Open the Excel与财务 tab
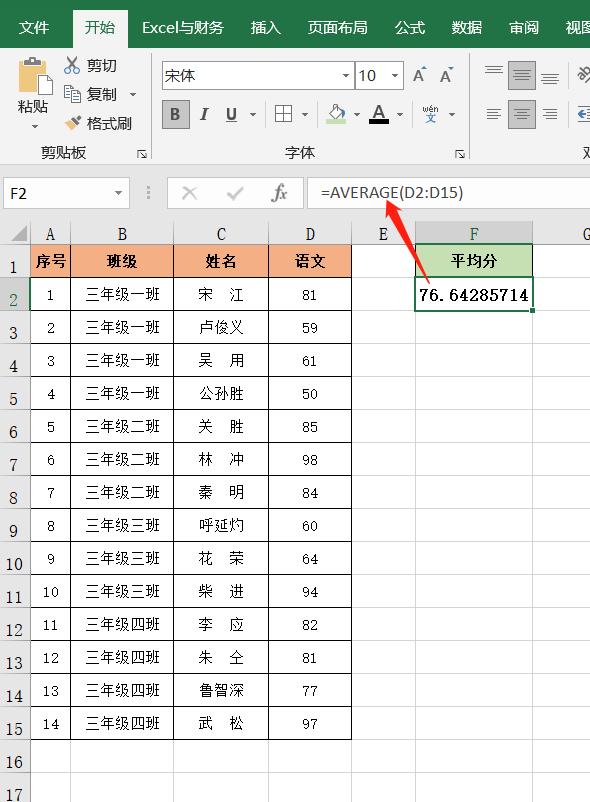This screenshot has height=802, width=590. [183, 27]
